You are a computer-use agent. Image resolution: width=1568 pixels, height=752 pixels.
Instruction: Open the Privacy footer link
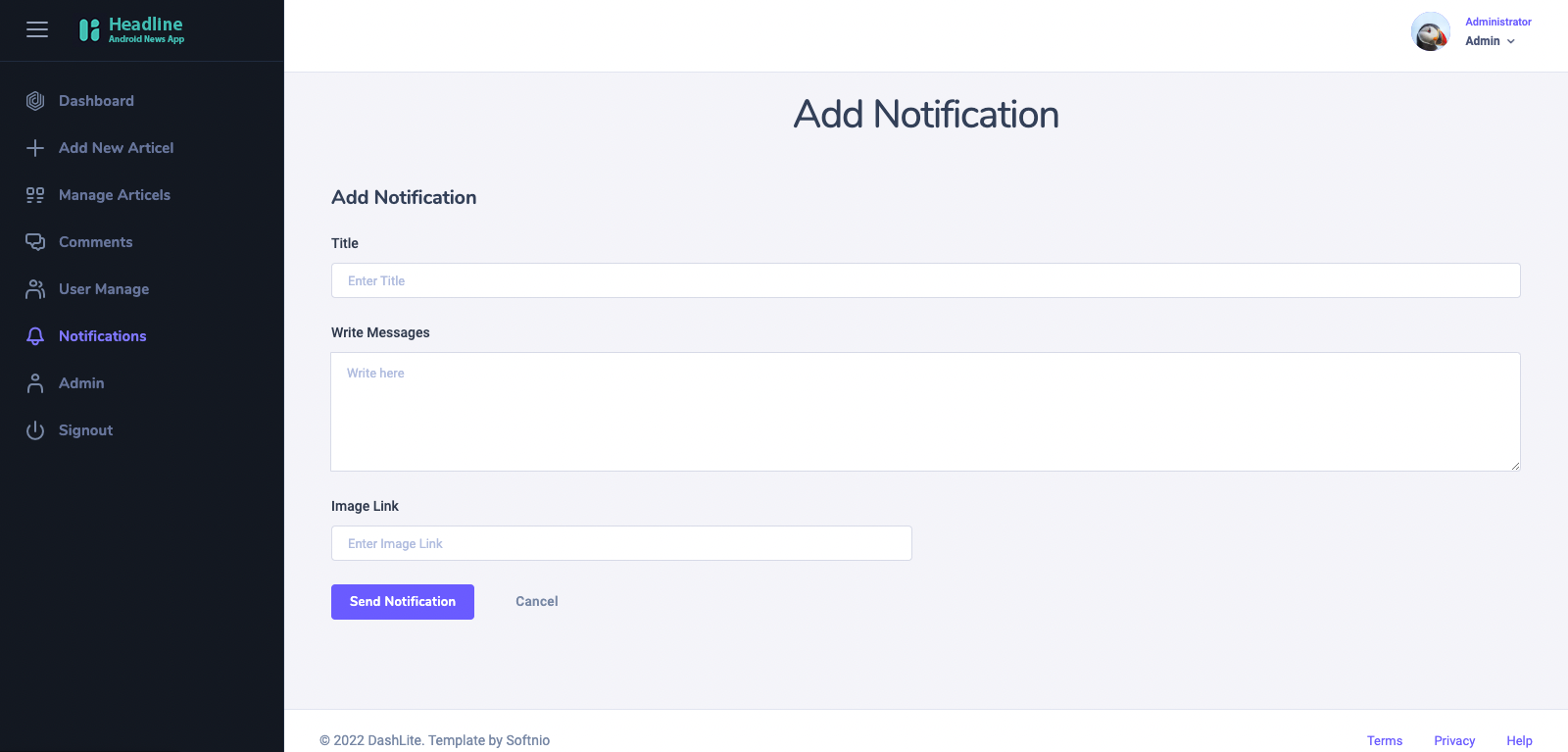pos(1454,740)
